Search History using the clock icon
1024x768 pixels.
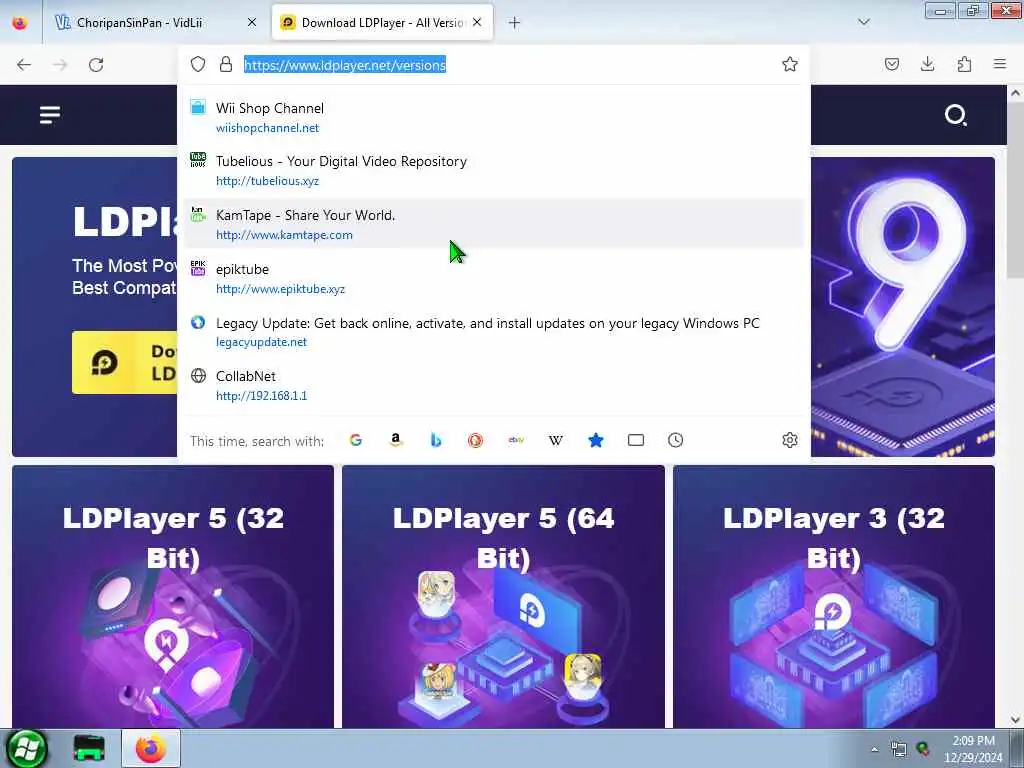click(675, 440)
